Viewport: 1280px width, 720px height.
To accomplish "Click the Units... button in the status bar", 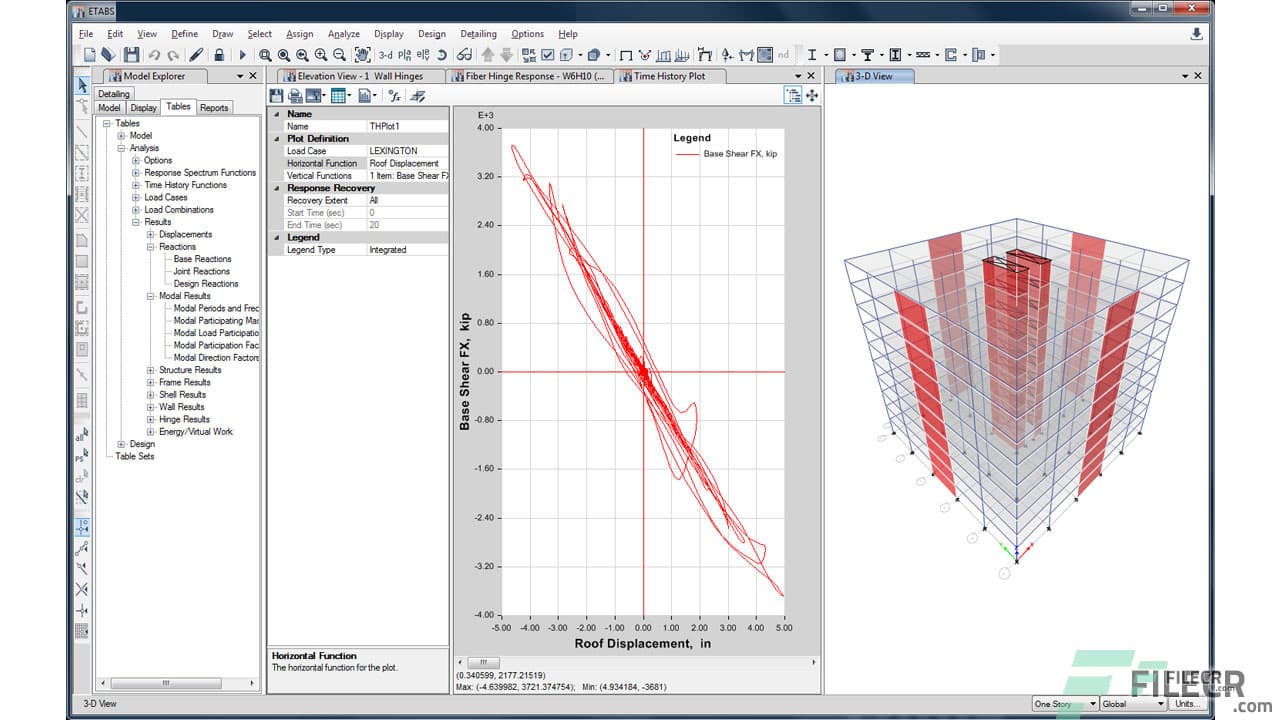I will coord(1186,703).
